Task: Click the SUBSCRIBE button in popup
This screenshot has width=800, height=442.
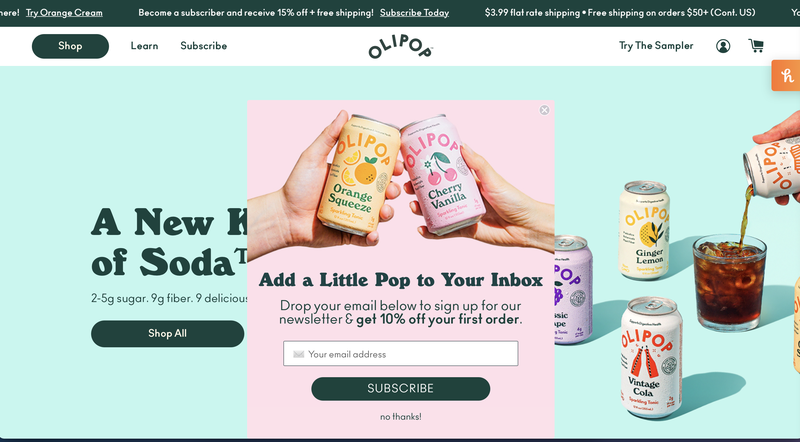Action: tap(401, 388)
